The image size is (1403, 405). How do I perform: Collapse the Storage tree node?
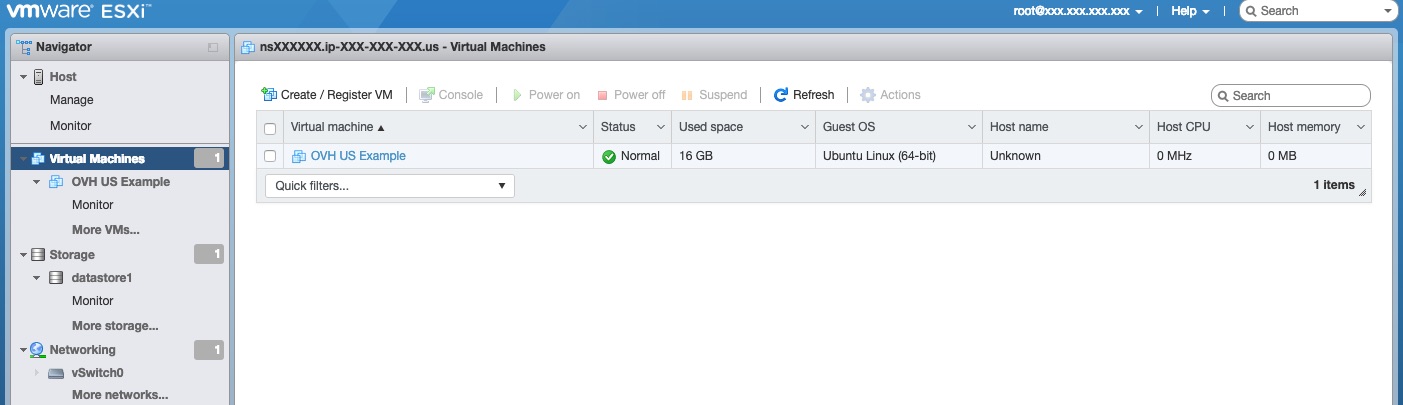pos(23,255)
